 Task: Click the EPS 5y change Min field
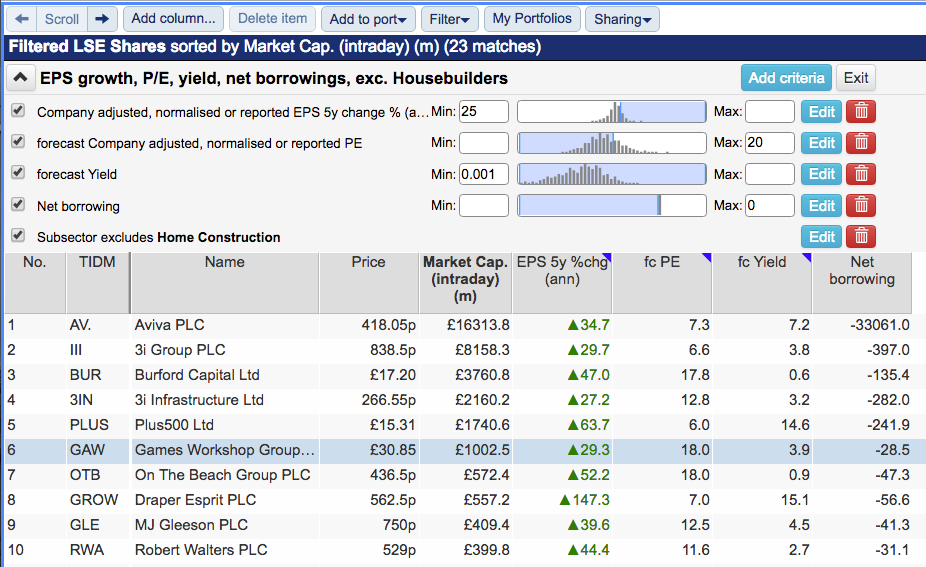(x=484, y=111)
